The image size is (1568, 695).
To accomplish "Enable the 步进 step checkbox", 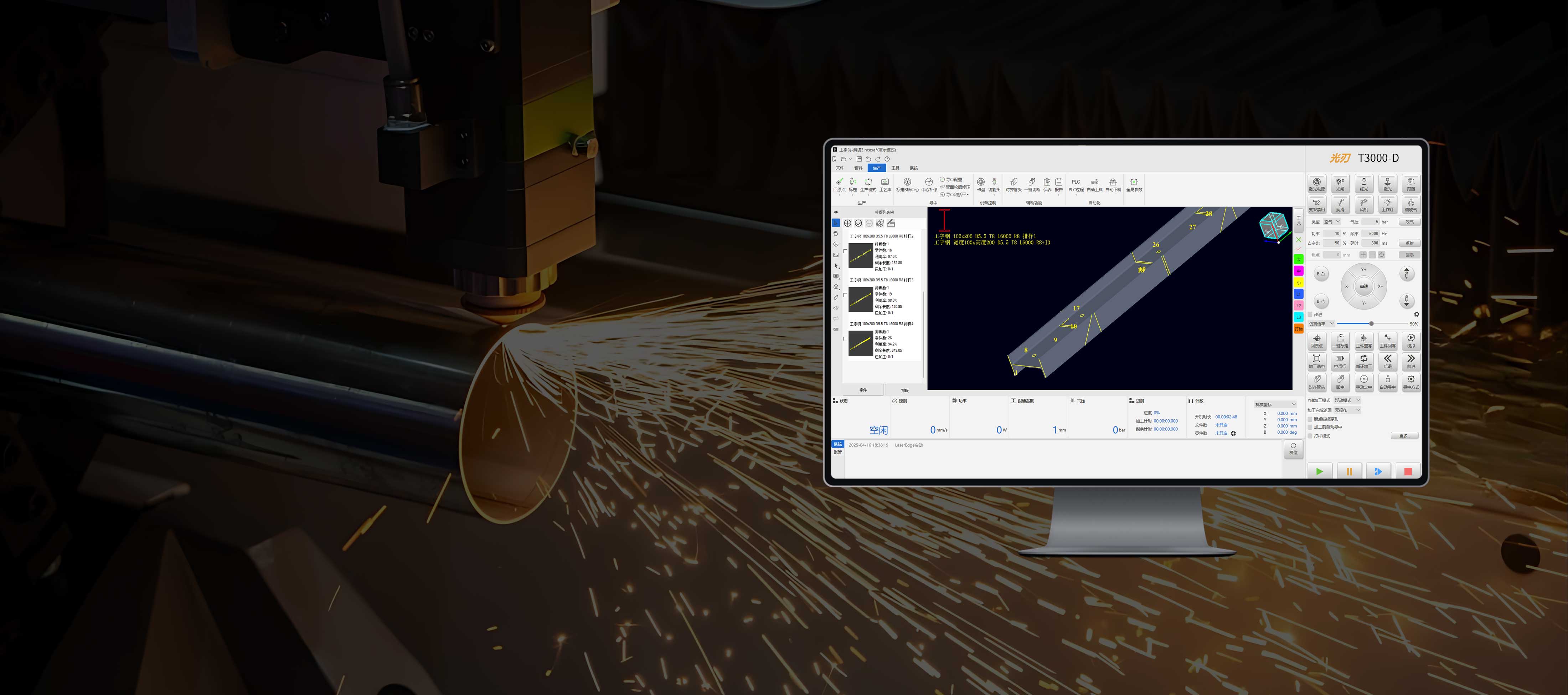I will pos(1310,314).
